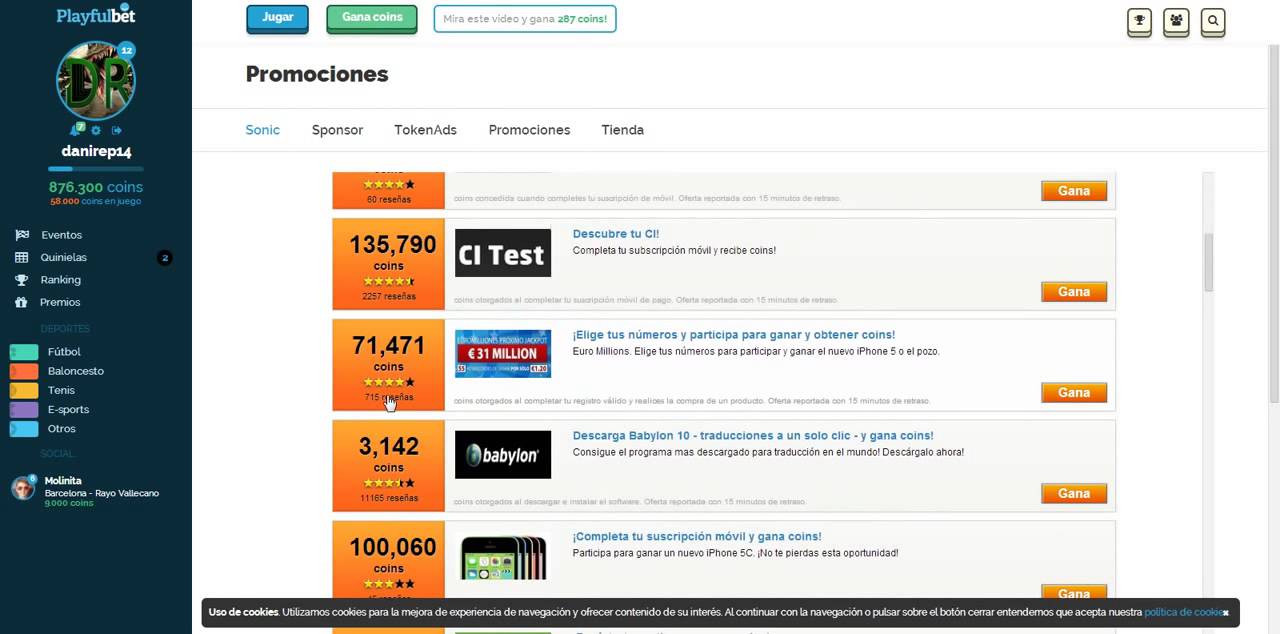
Task: Click 'Barcelona - Rayo Vallecano' bet entry
Action: click(x=101, y=493)
